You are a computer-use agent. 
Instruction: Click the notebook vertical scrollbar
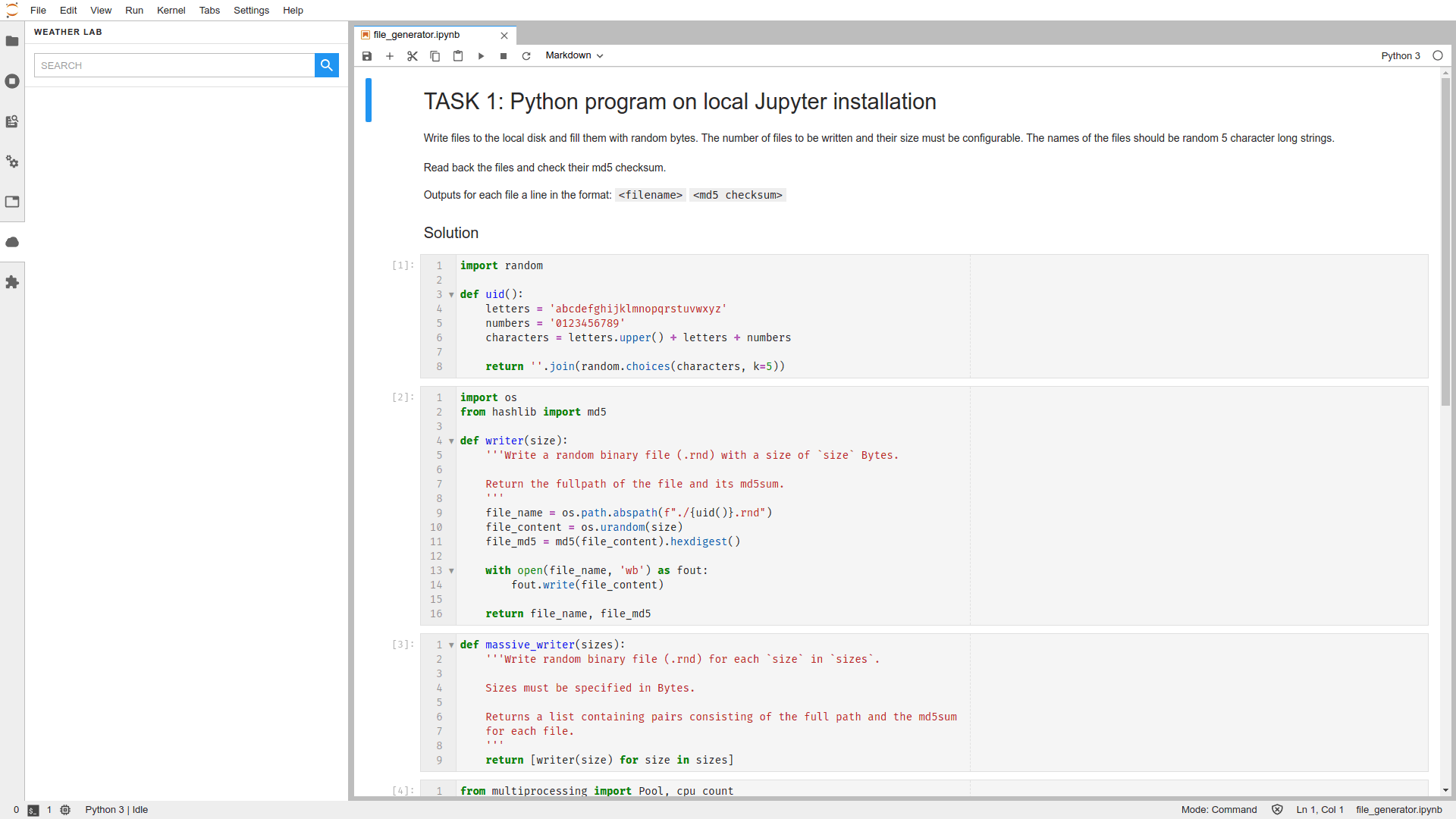click(1445, 243)
